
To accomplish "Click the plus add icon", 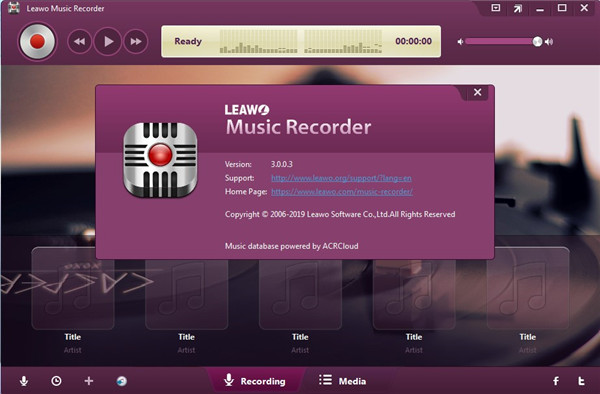I will click(x=89, y=381).
